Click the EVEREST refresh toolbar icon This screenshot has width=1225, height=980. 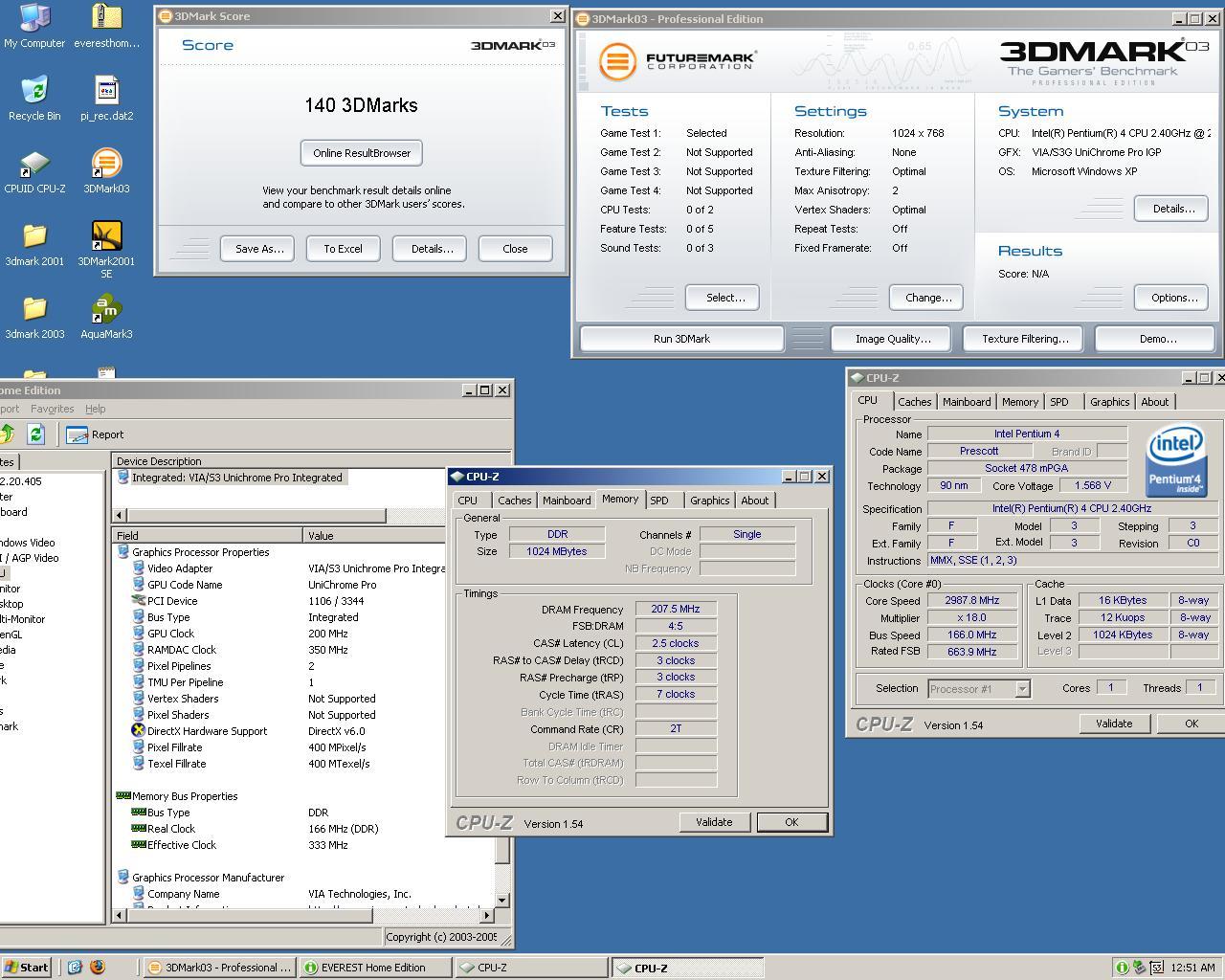35,434
